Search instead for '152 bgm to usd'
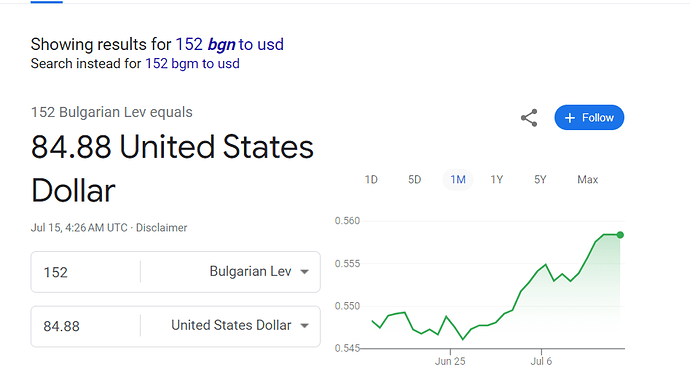 [x=192, y=64]
